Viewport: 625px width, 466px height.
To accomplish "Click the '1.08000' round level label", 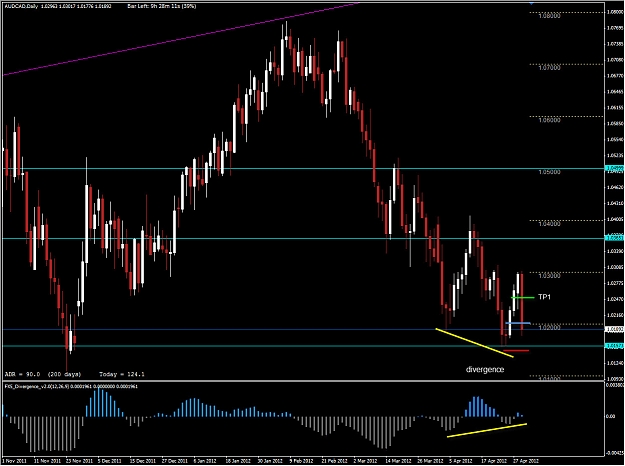I will click(549, 16).
